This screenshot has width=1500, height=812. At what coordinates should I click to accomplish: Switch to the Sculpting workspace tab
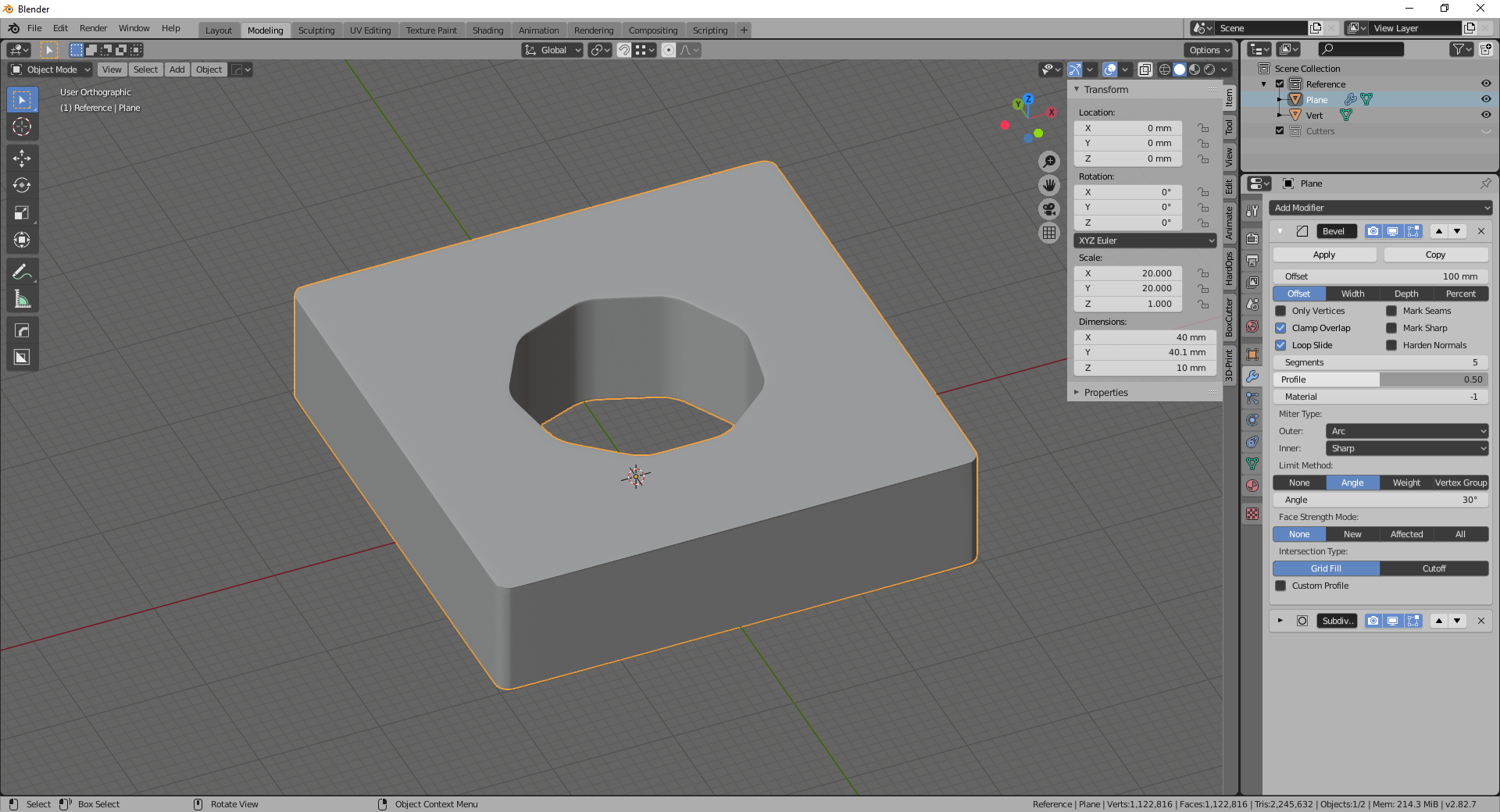click(316, 30)
